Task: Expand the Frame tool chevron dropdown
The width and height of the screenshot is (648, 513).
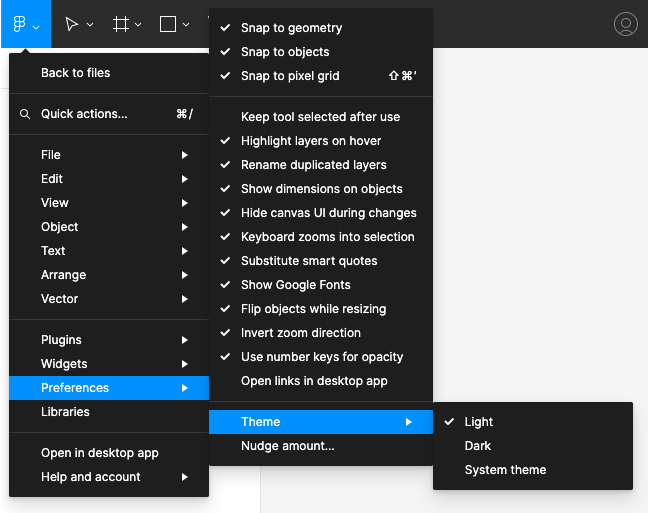Action: pos(138,25)
